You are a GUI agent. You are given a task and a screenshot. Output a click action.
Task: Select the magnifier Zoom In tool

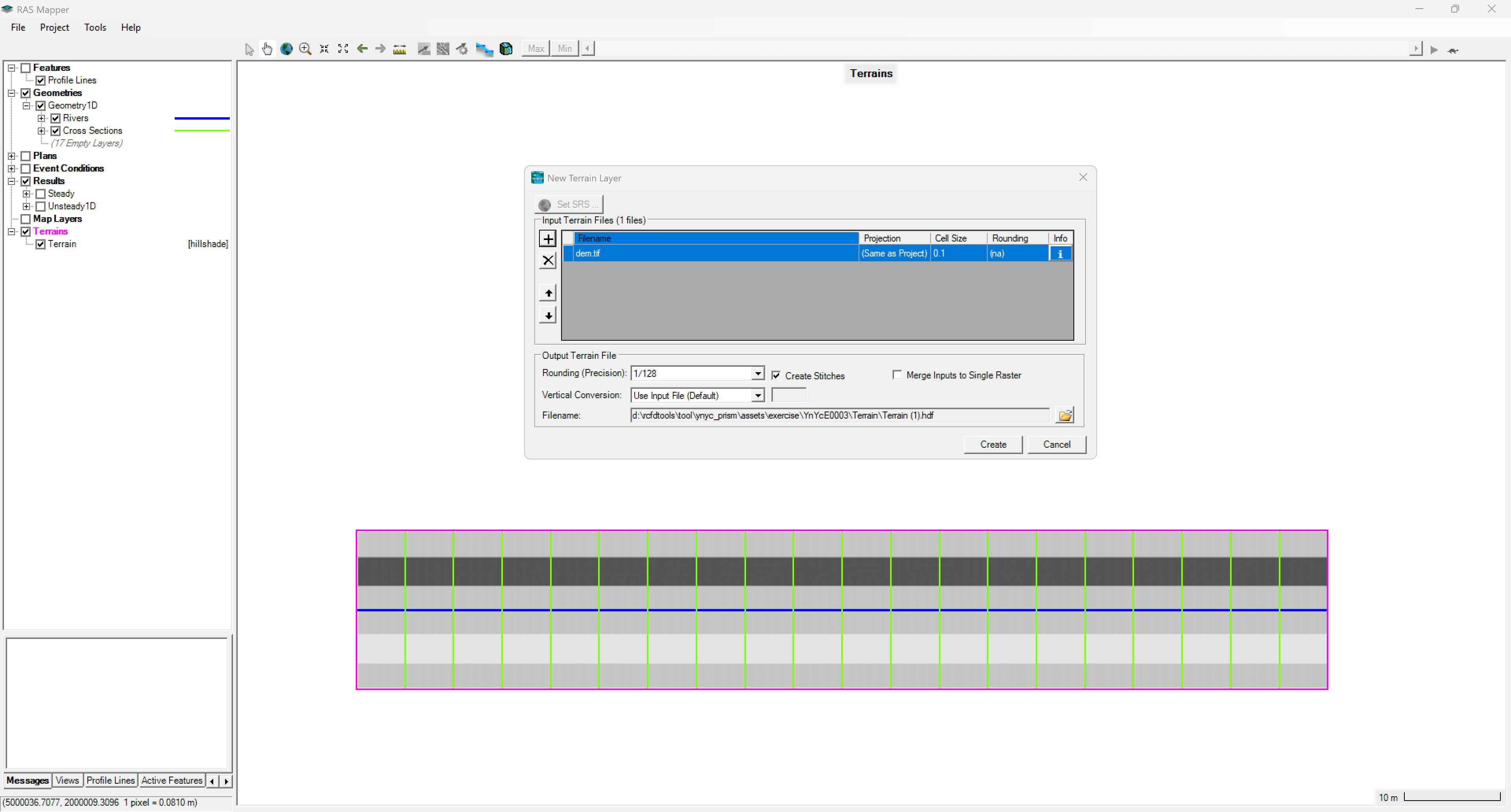pos(305,49)
